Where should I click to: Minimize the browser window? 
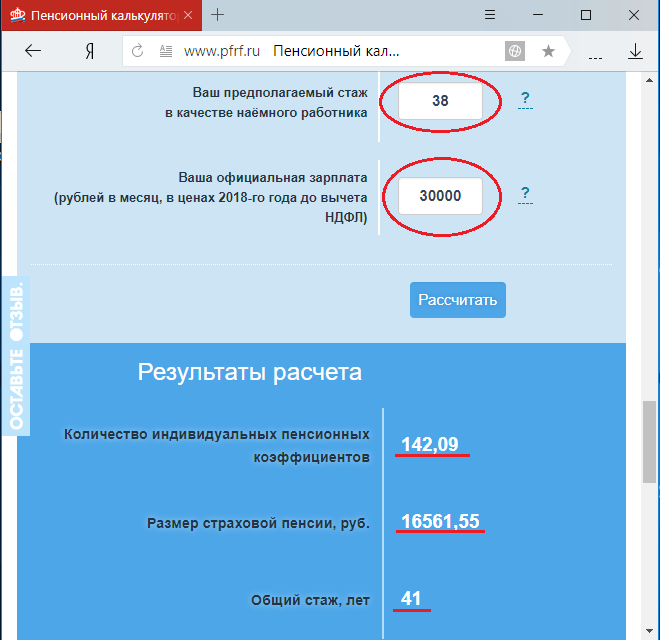pyautogui.click(x=538, y=15)
